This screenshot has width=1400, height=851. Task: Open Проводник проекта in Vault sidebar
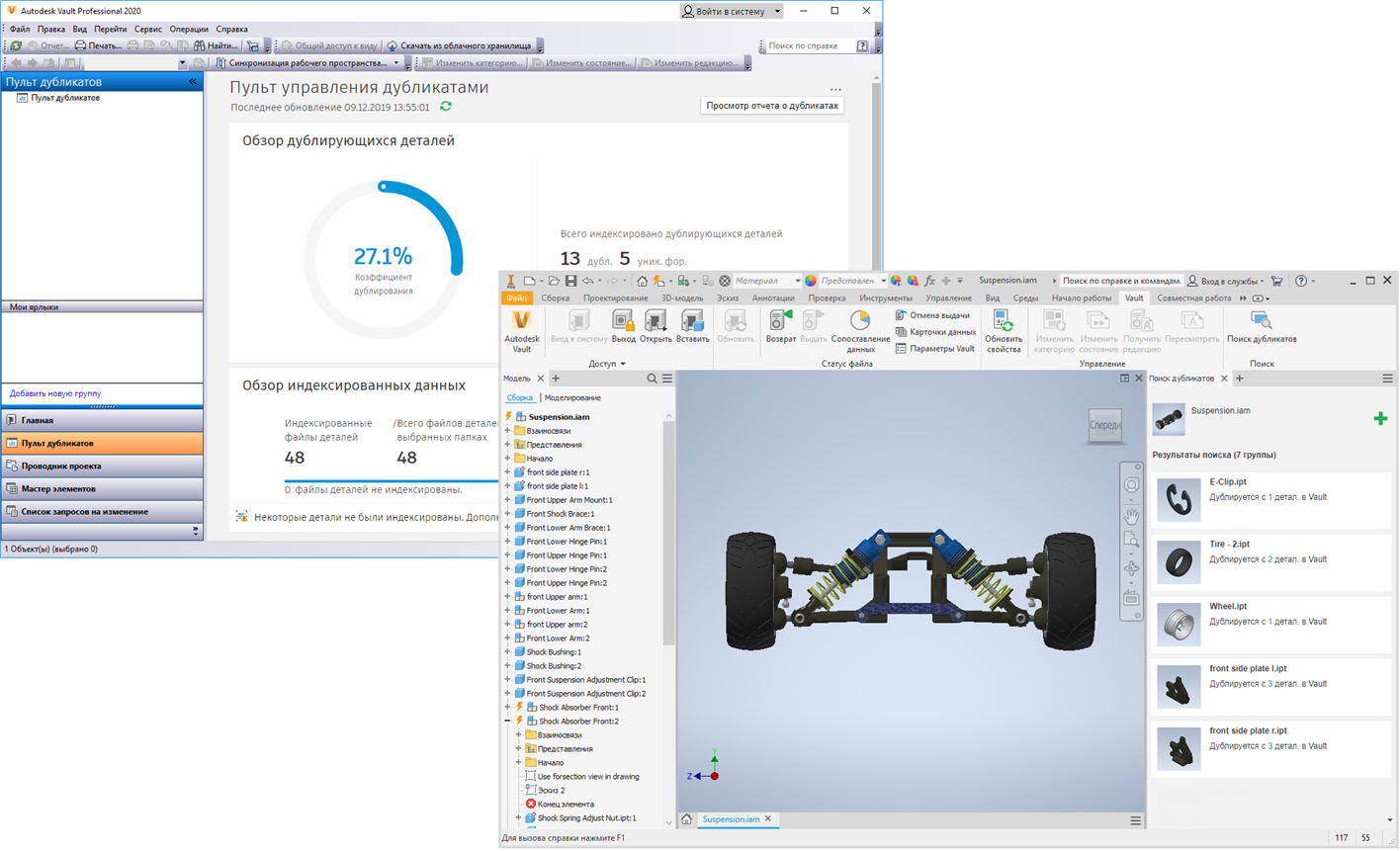click(102, 466)
